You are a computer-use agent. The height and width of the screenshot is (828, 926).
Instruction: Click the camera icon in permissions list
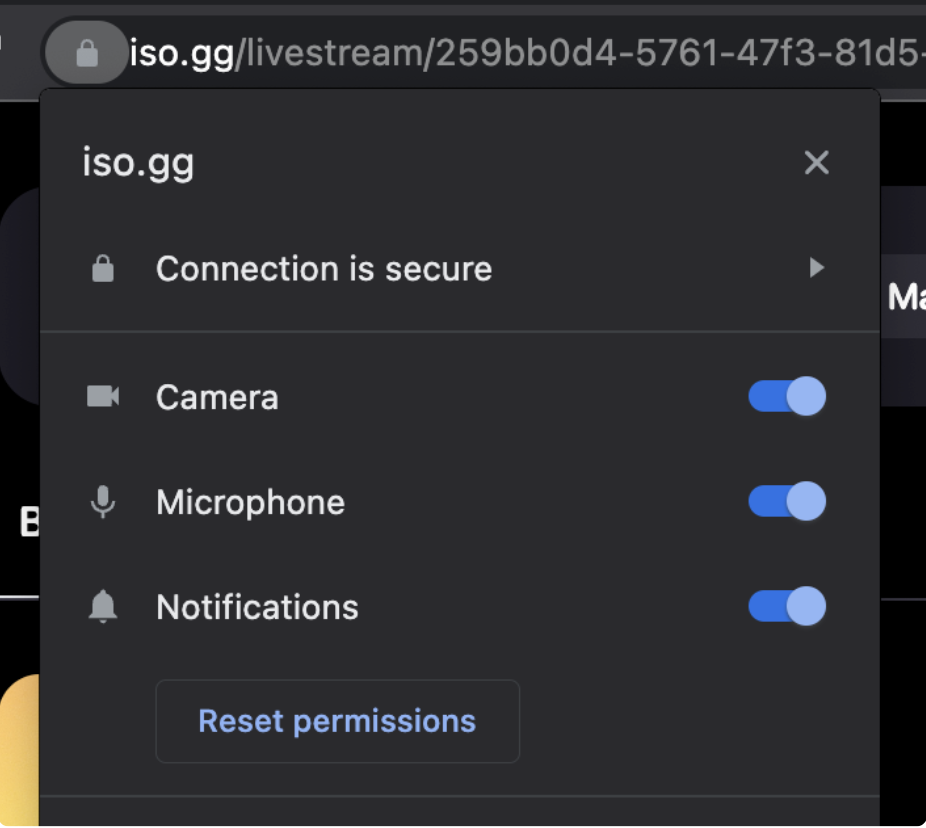click(103, 397)
